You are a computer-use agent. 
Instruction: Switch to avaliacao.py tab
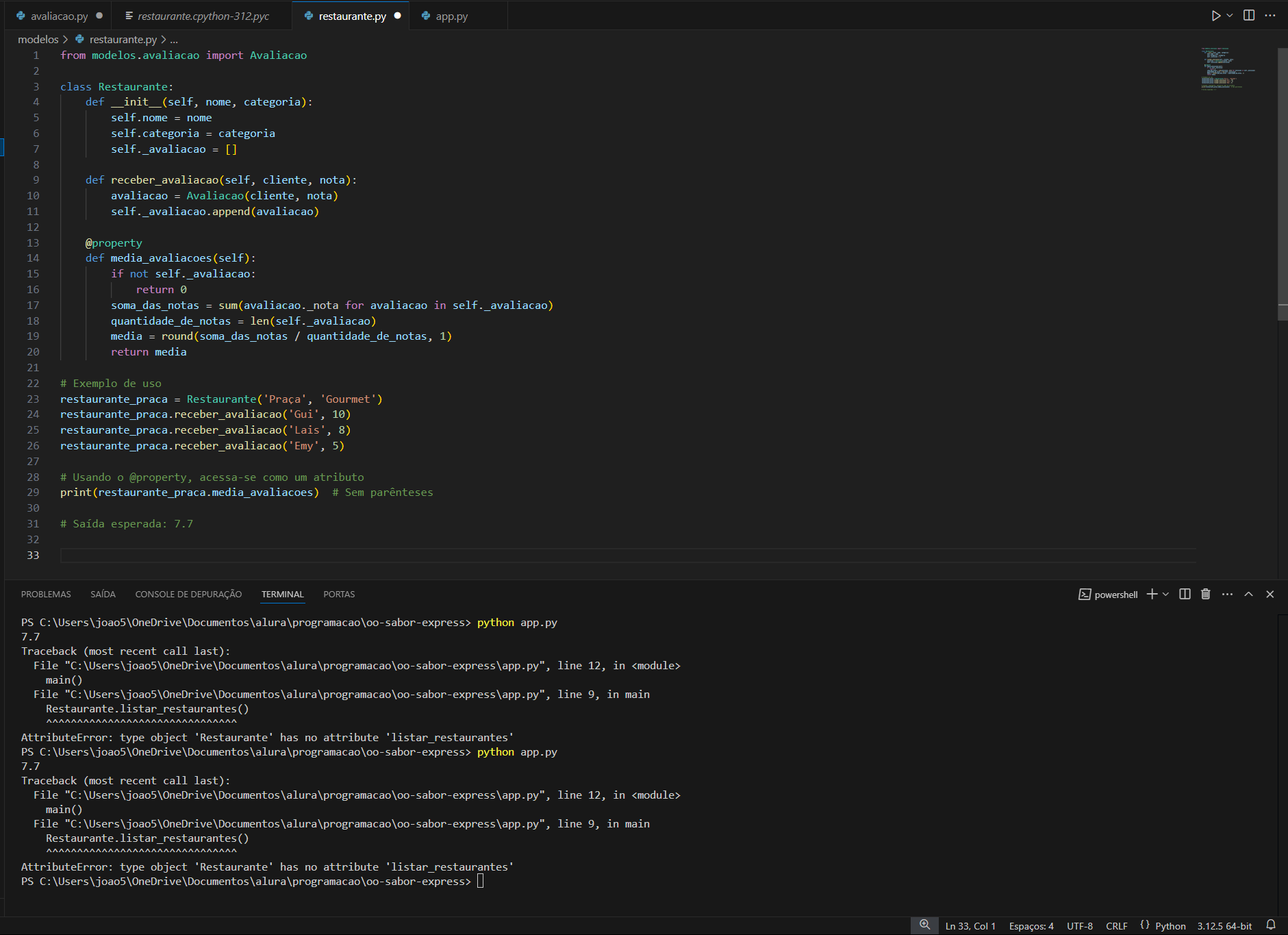coord(60,16)
